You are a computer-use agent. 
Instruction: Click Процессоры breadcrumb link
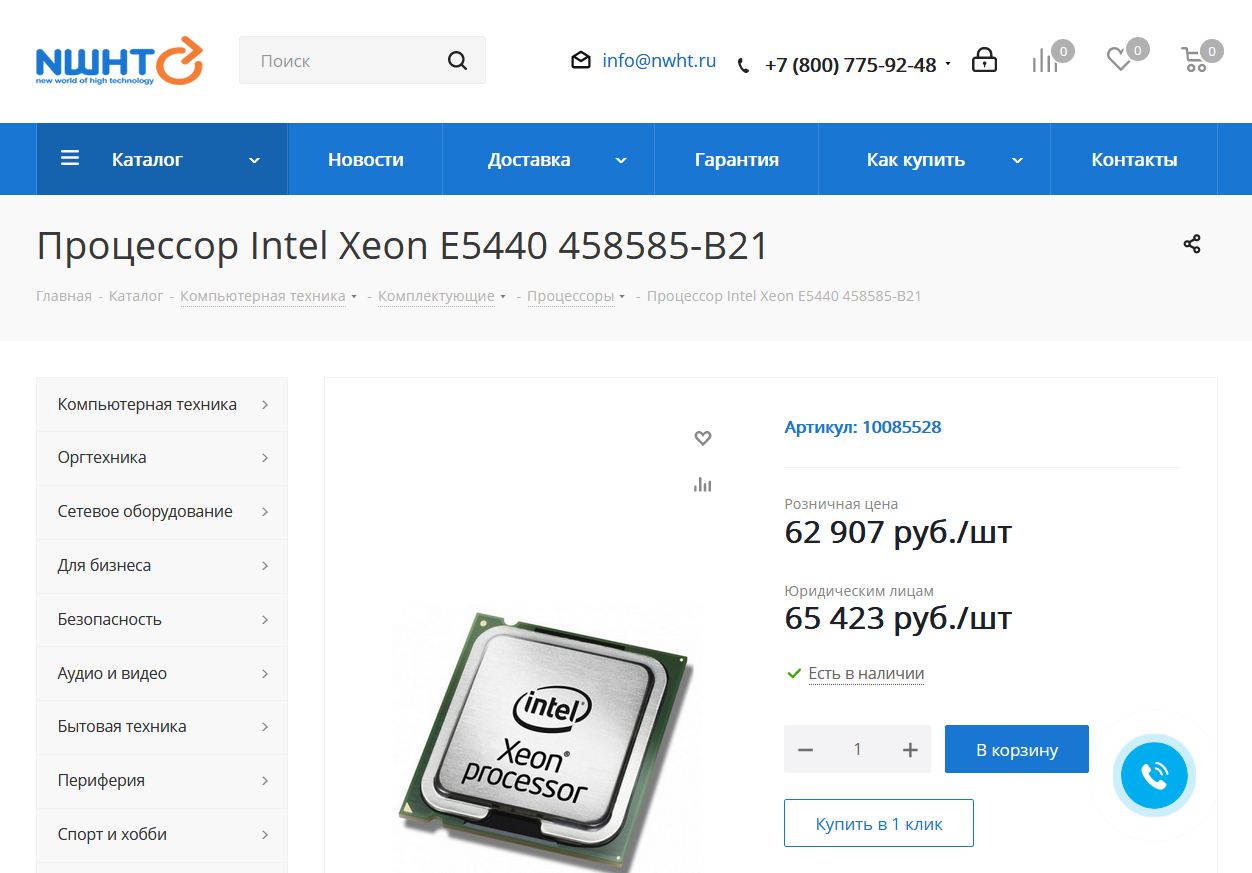point(570,296)
